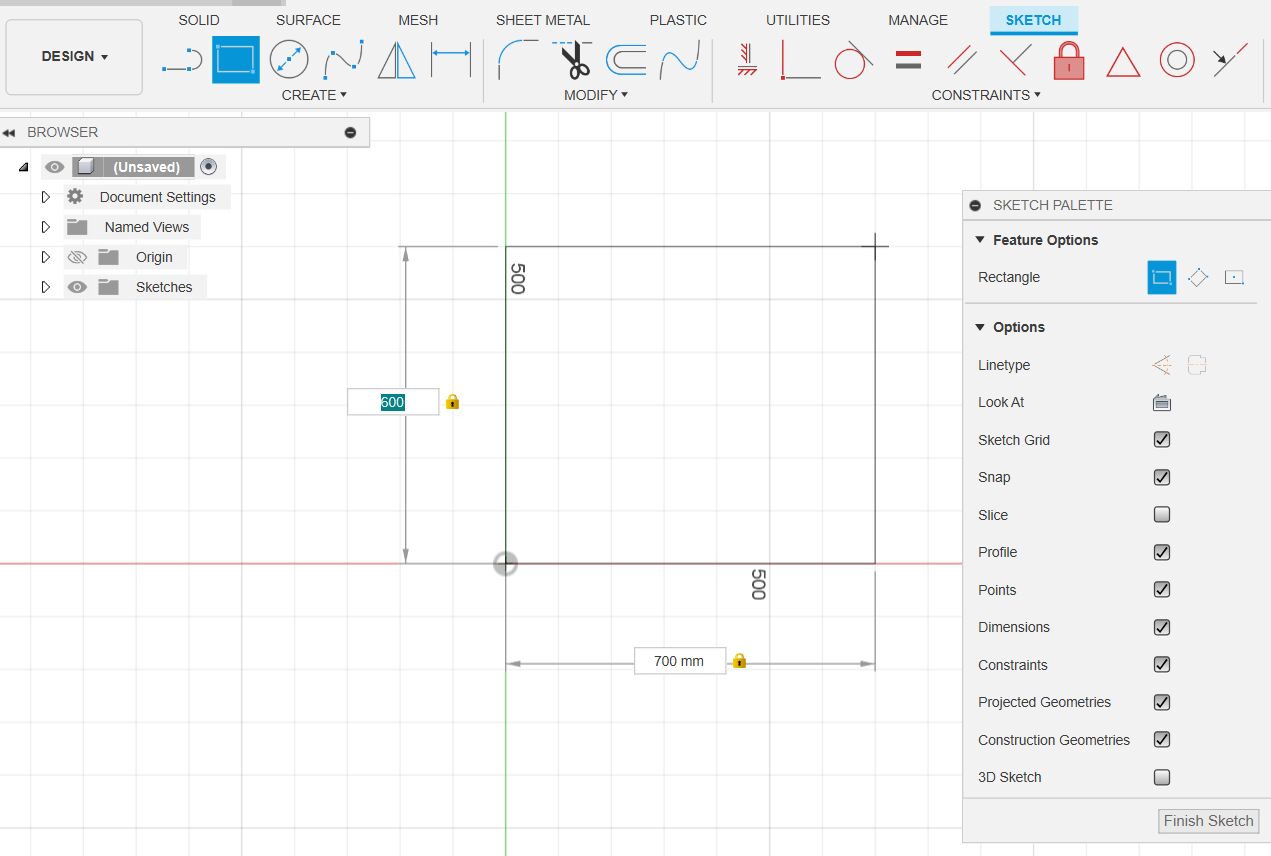Select the Mirror sketch tool

tap(397, 60)
